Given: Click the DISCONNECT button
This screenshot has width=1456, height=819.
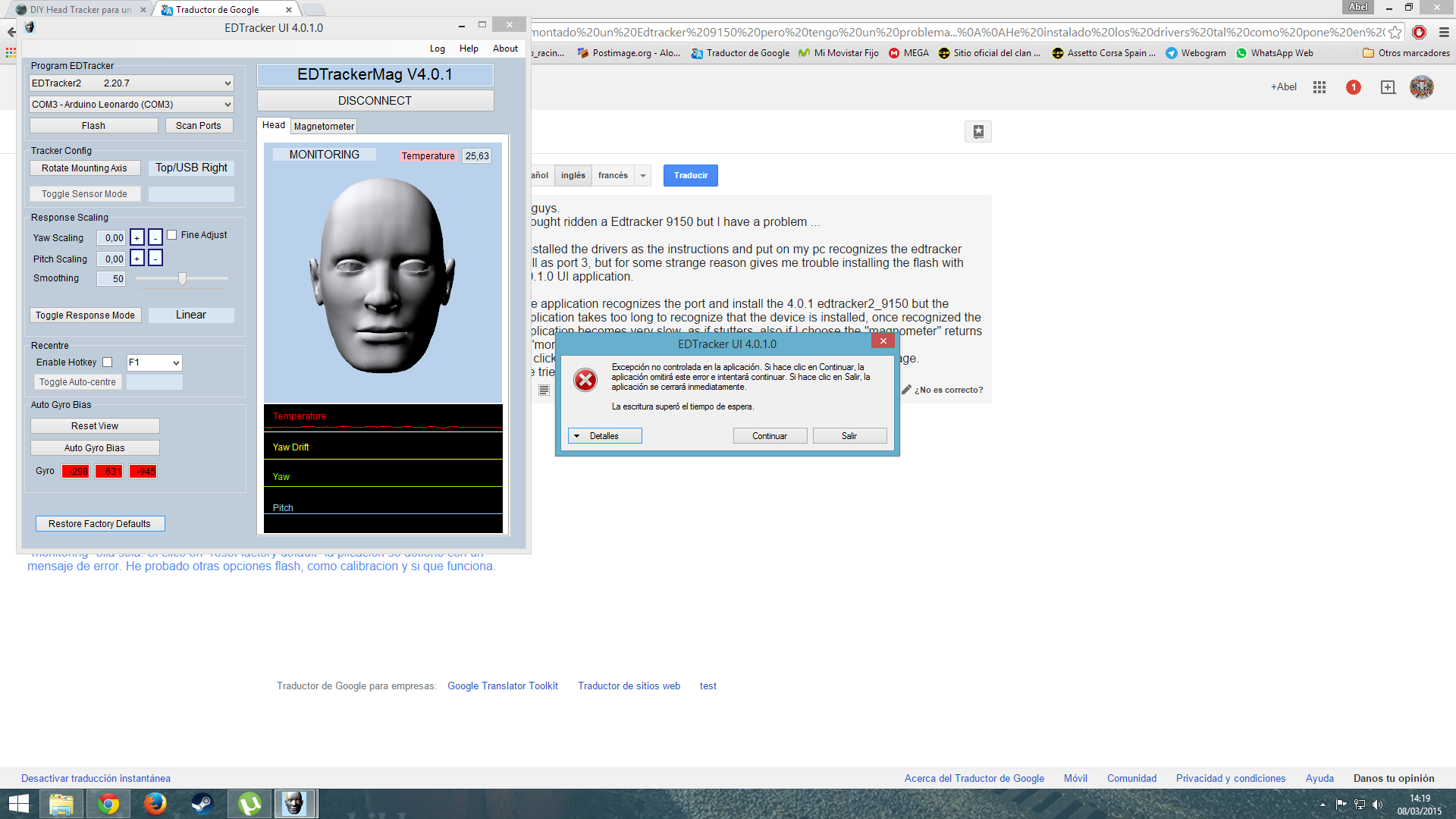Looking at the screenshot, I should point(375,101).
